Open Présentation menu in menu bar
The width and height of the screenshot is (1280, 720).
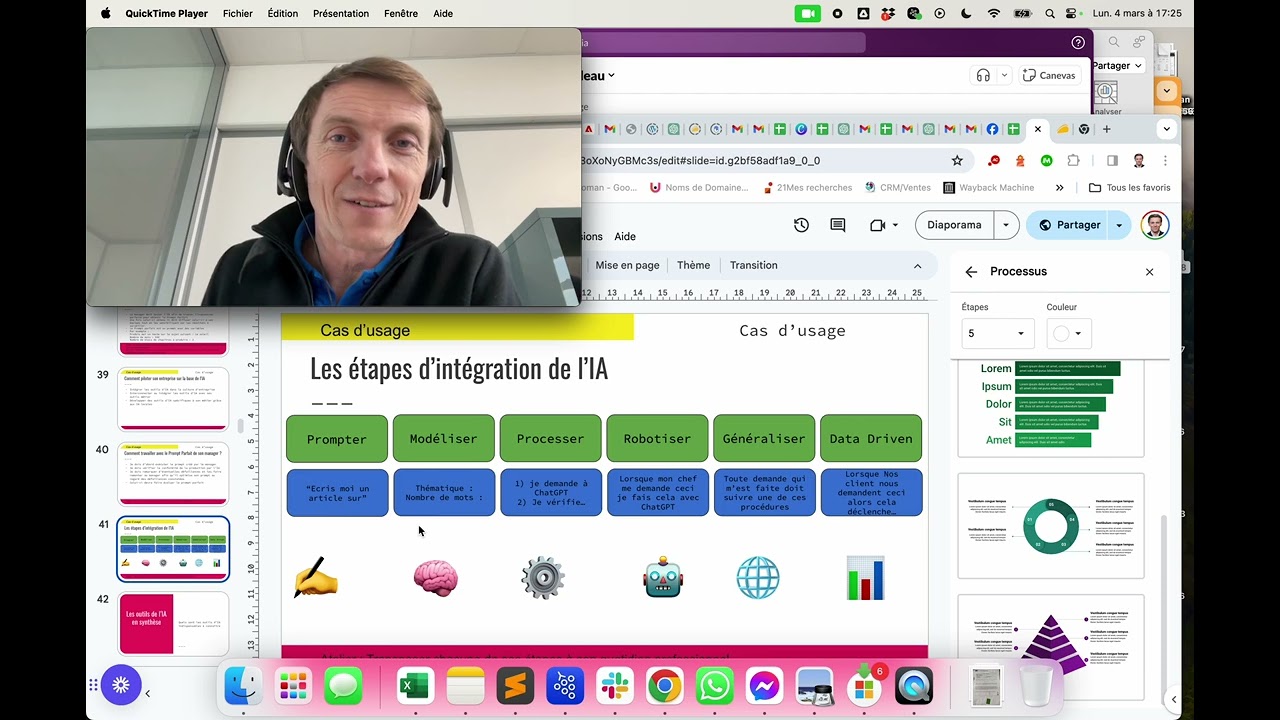[x=341, y=13]
